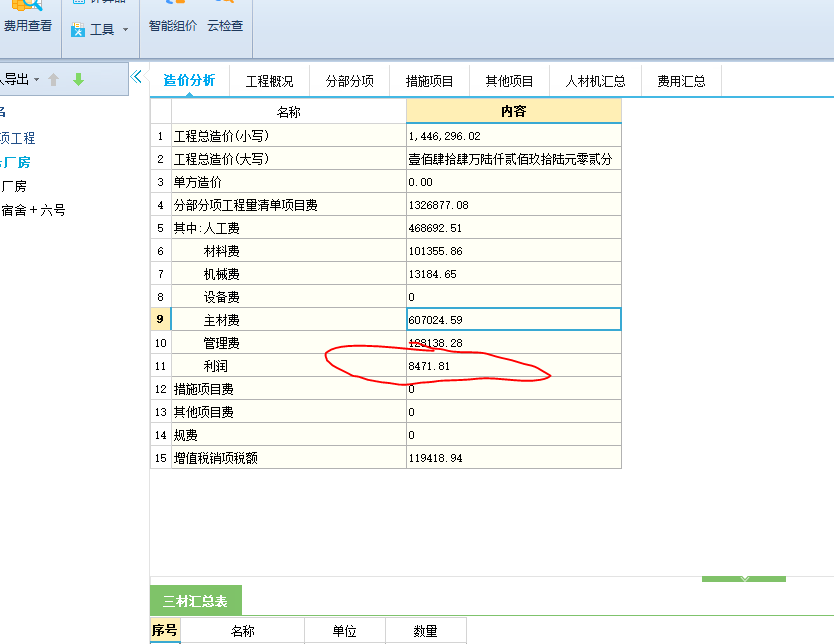Open the 费用查看 cost view tool
834x644 pixels.
pos(28,16)
